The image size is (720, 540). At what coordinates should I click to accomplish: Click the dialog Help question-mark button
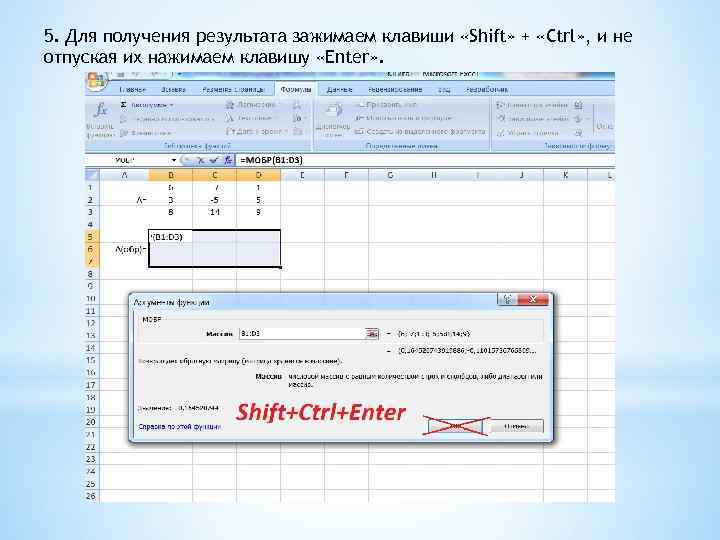point(507,299)
